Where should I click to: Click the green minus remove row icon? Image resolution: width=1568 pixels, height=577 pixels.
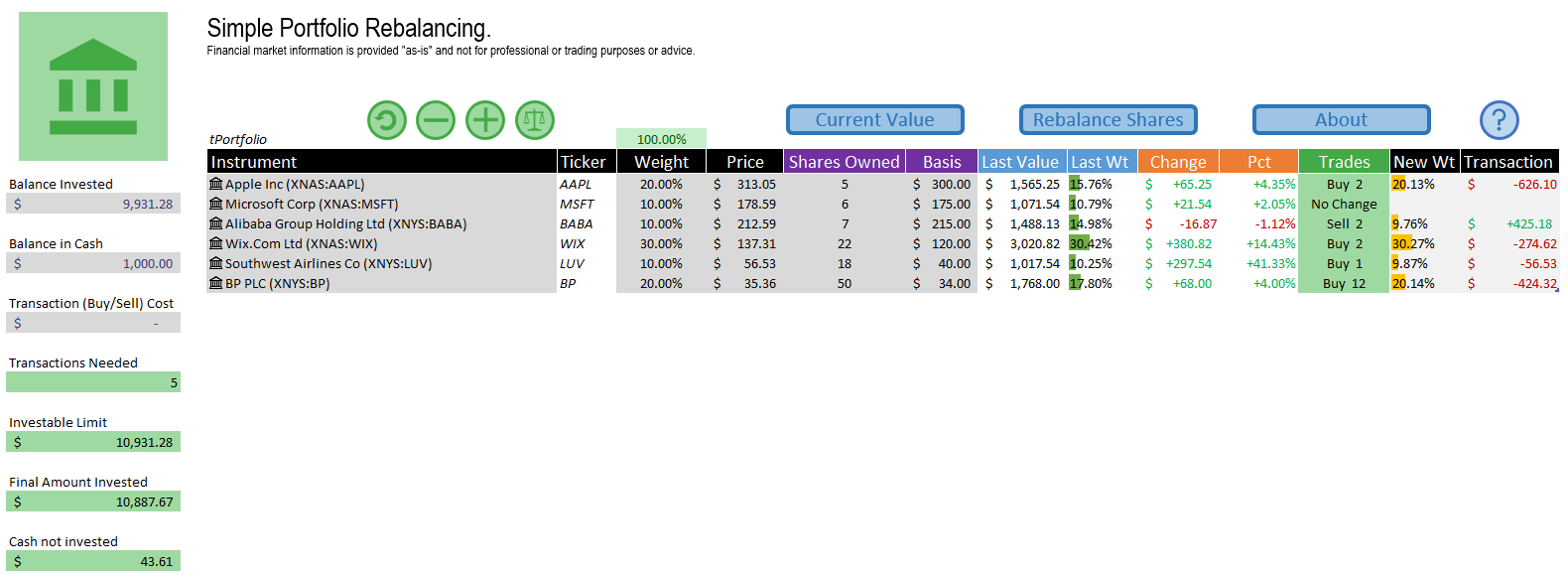(x=436, y=120)
